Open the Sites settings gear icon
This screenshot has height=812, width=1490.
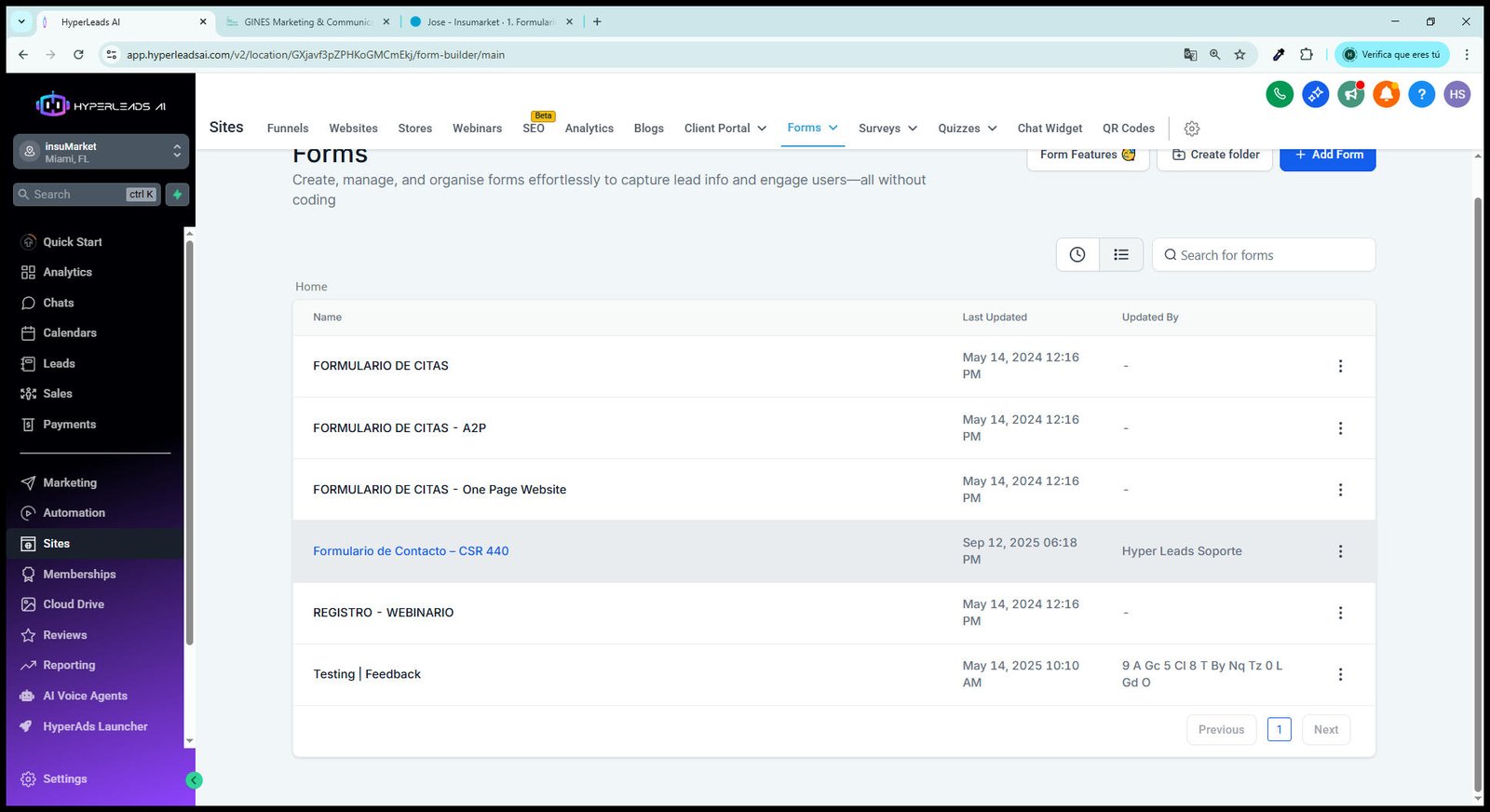pos(1191,129)
